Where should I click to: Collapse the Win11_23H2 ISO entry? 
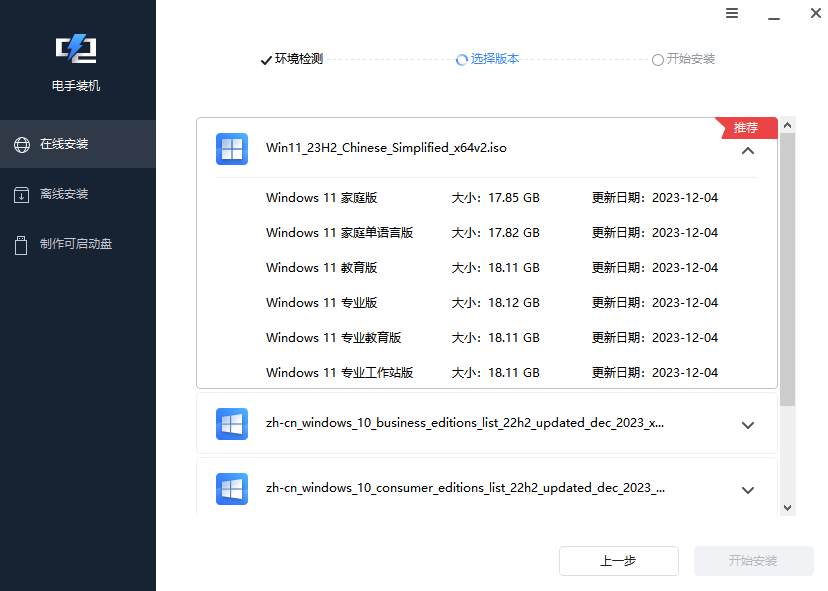(747, 148)
